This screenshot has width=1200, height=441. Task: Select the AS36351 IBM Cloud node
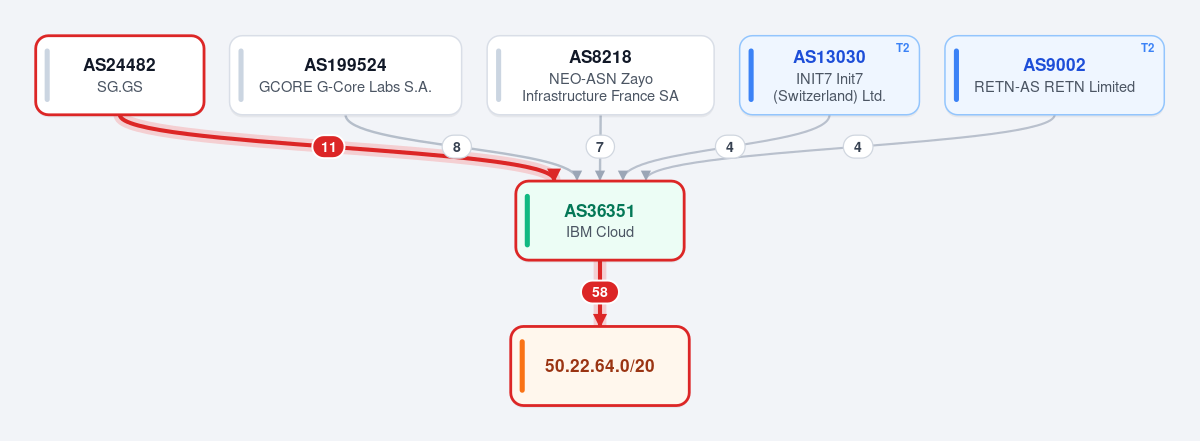(600, 220)
